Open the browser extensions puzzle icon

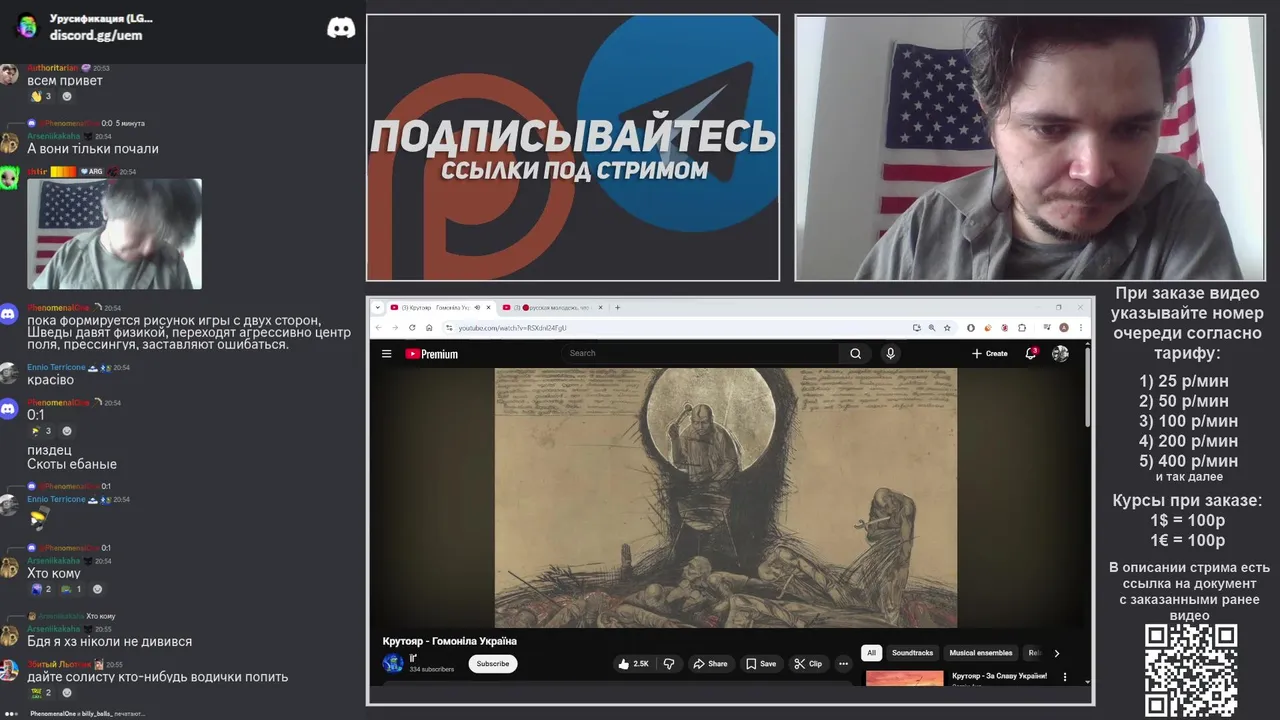1022,327
